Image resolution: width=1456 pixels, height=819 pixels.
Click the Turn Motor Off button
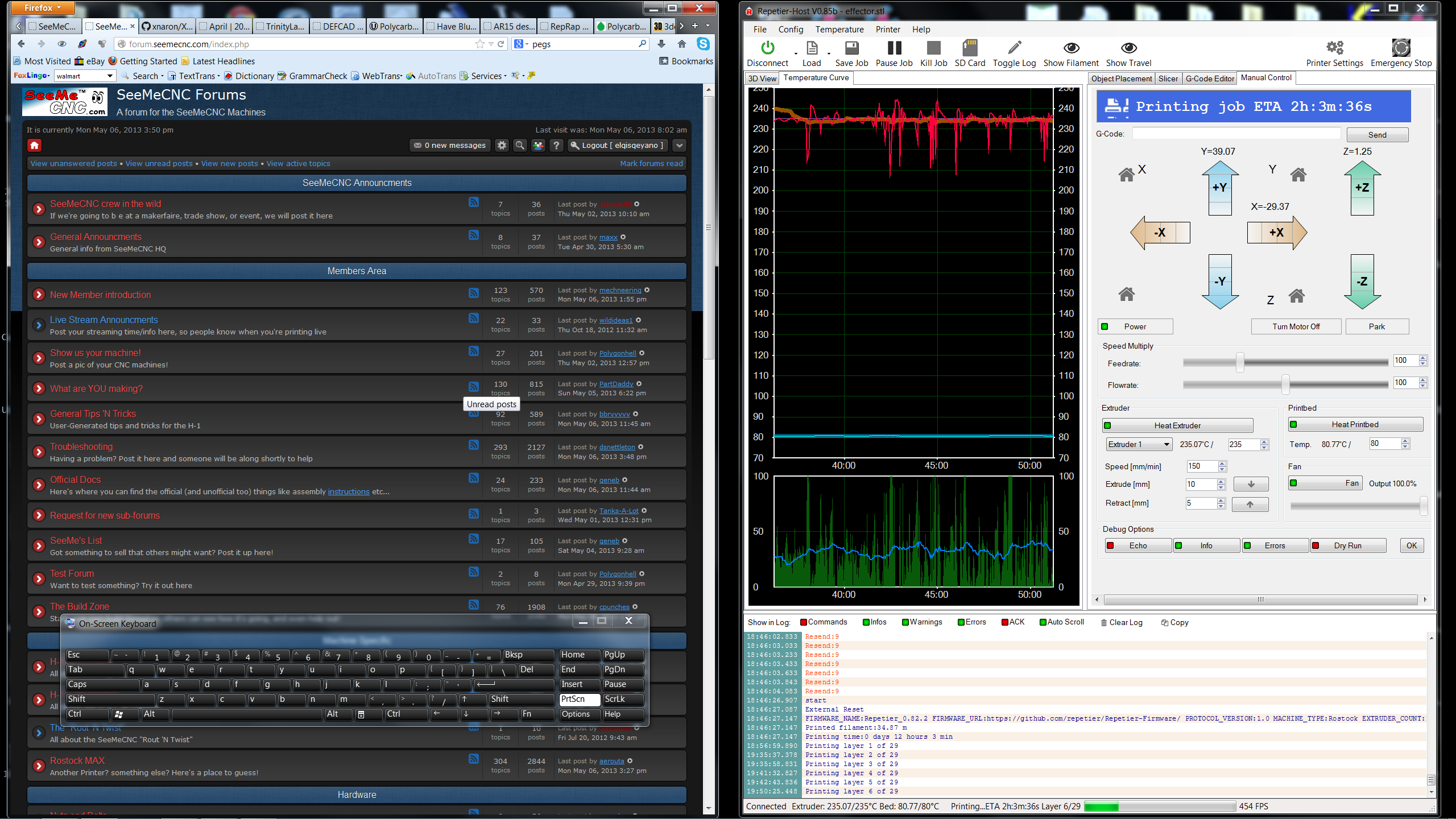pyautogui.click(x=1296, y=326)
